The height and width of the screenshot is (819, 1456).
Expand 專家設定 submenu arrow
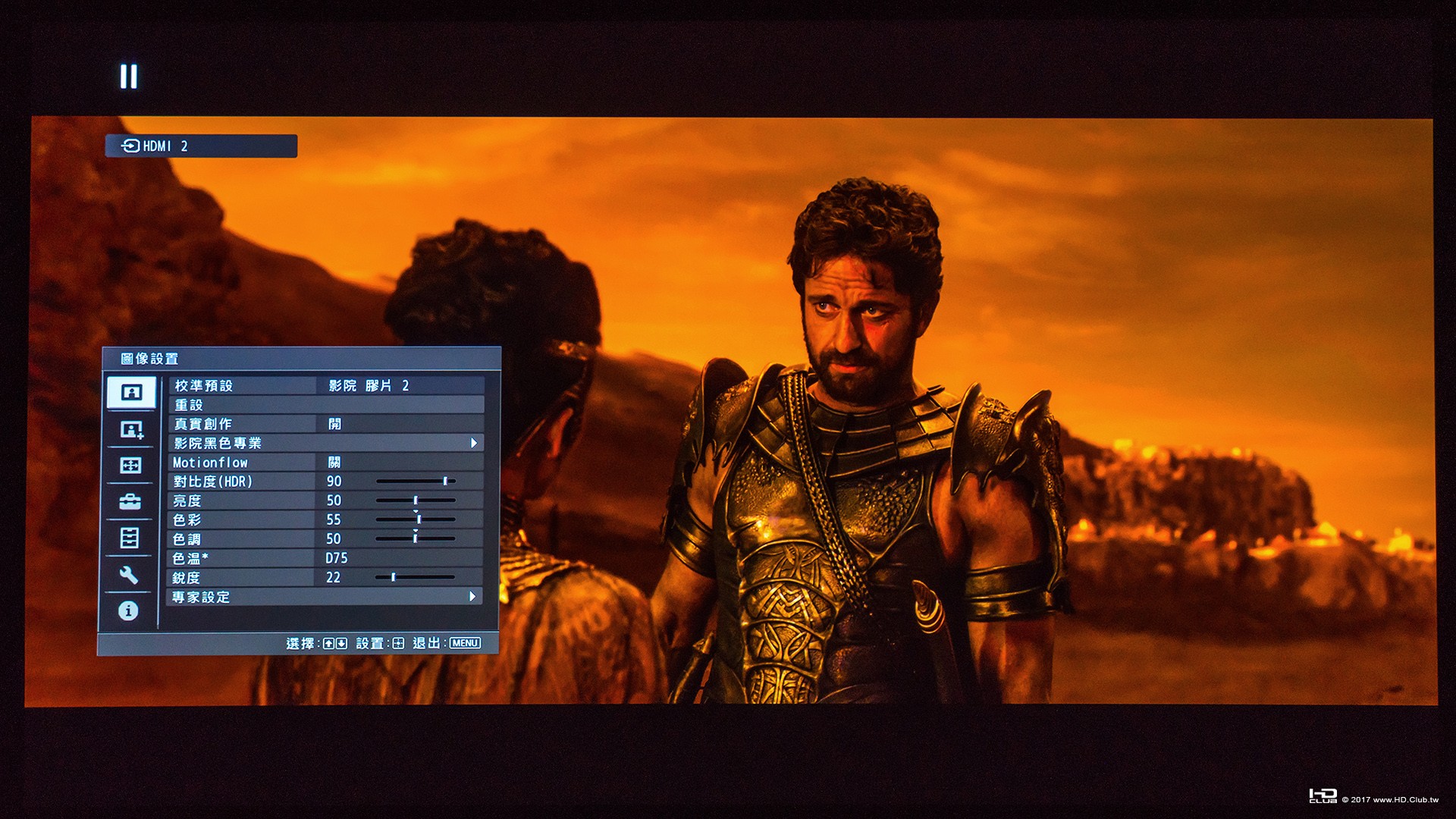[472, 597]
